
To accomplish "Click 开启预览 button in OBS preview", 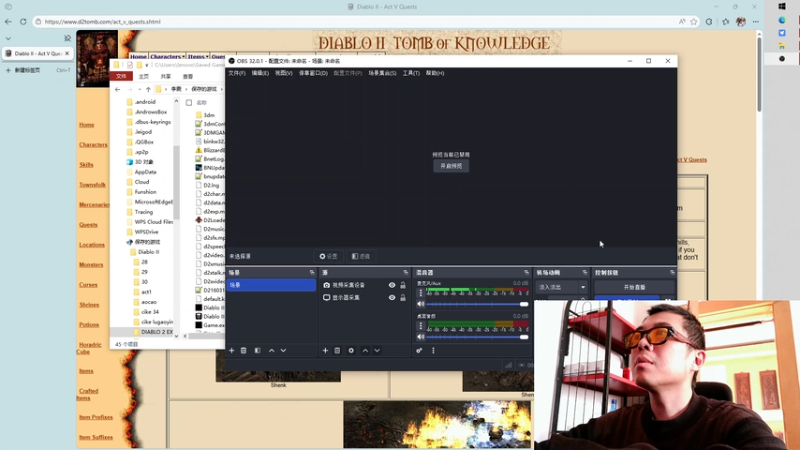I will click(451, 166).
